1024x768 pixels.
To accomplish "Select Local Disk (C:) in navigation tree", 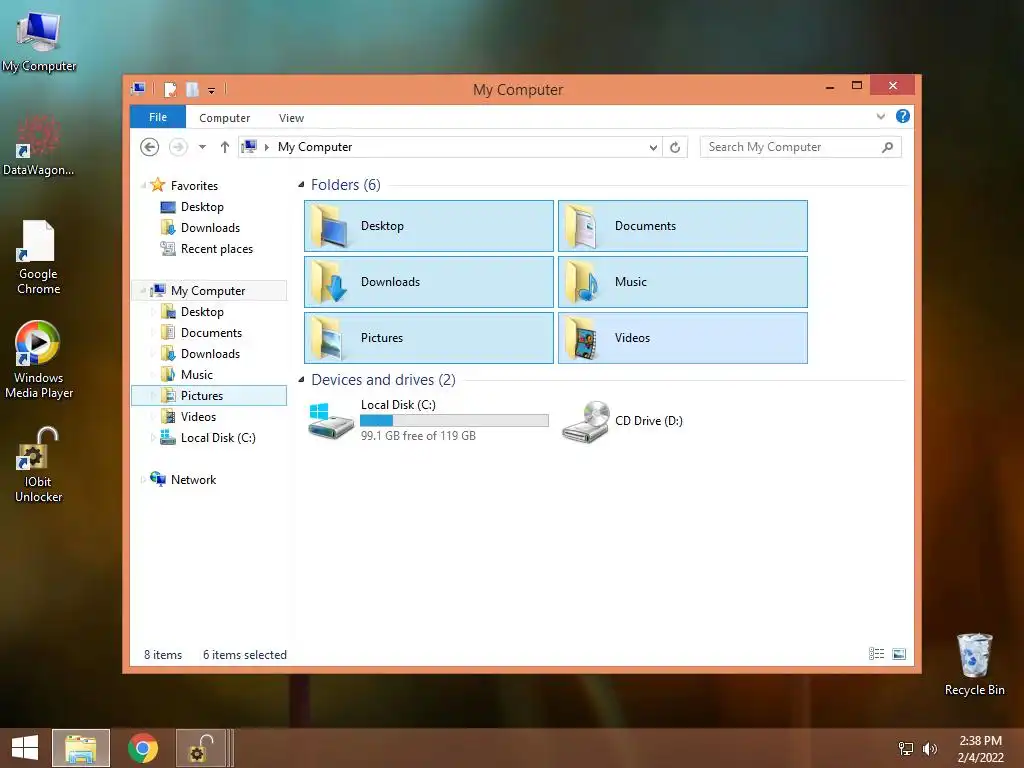I will coord(217,438).
